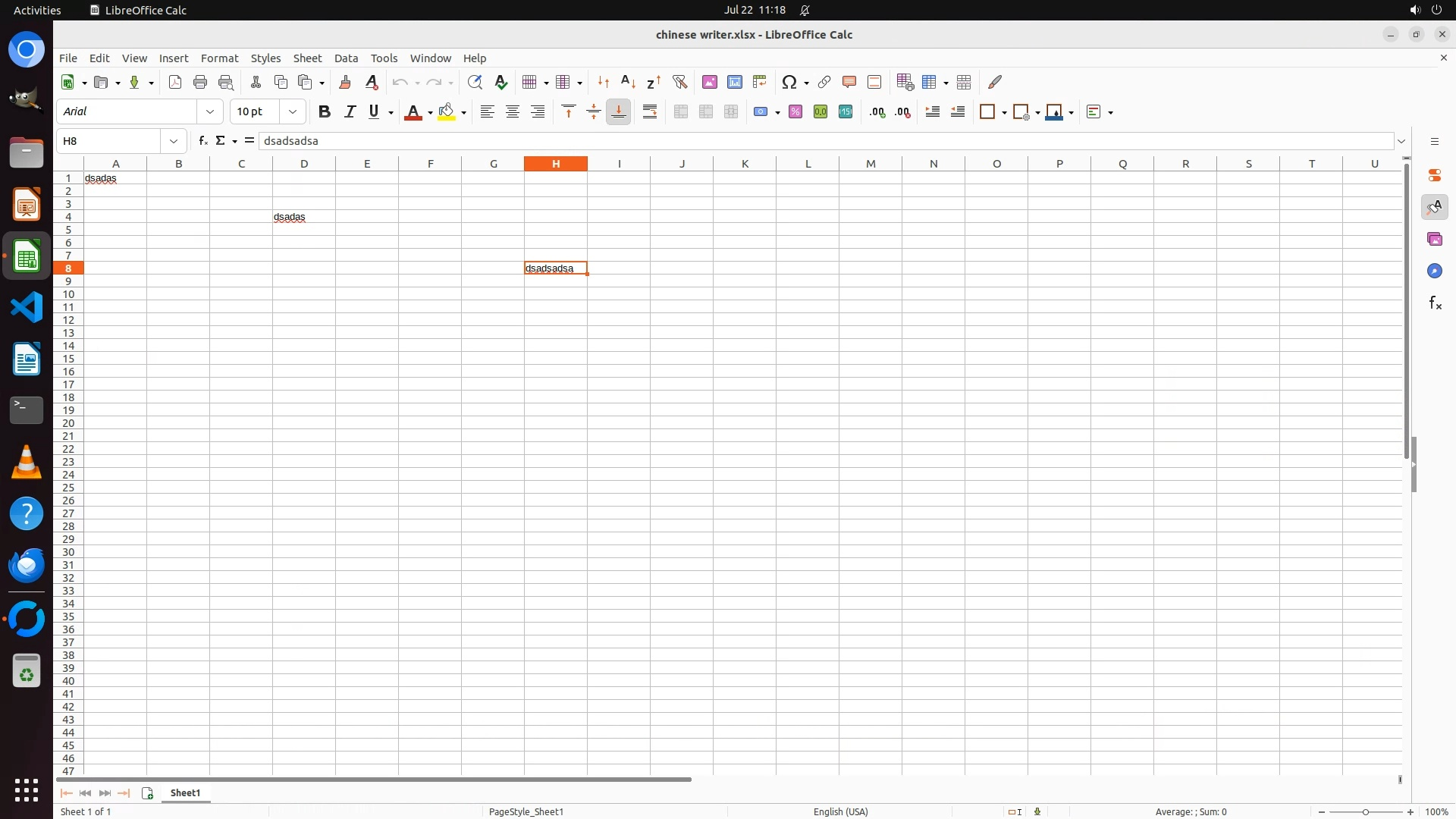Toggle Bold formatting
The image size is (1456, 819).
(325, 112)
